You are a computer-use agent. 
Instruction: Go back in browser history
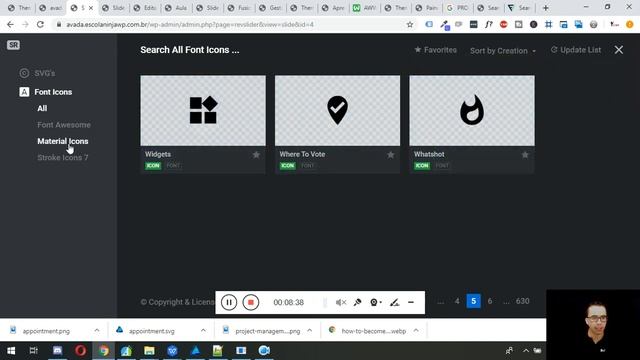[10, 24]
